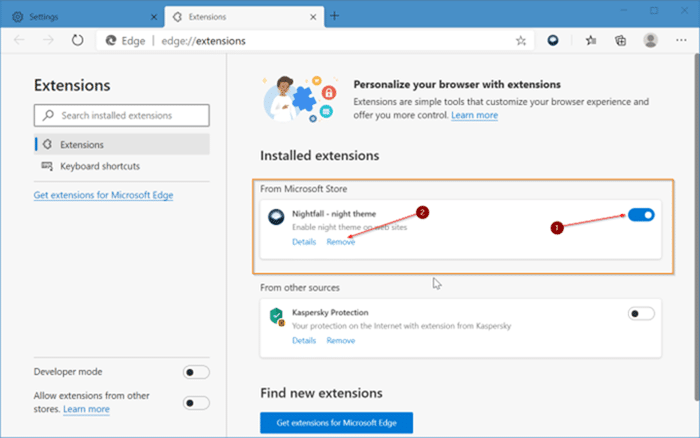Click the From Microsoft Store label
The width and height of the screenshot is (700, 438).
point(304,189)
